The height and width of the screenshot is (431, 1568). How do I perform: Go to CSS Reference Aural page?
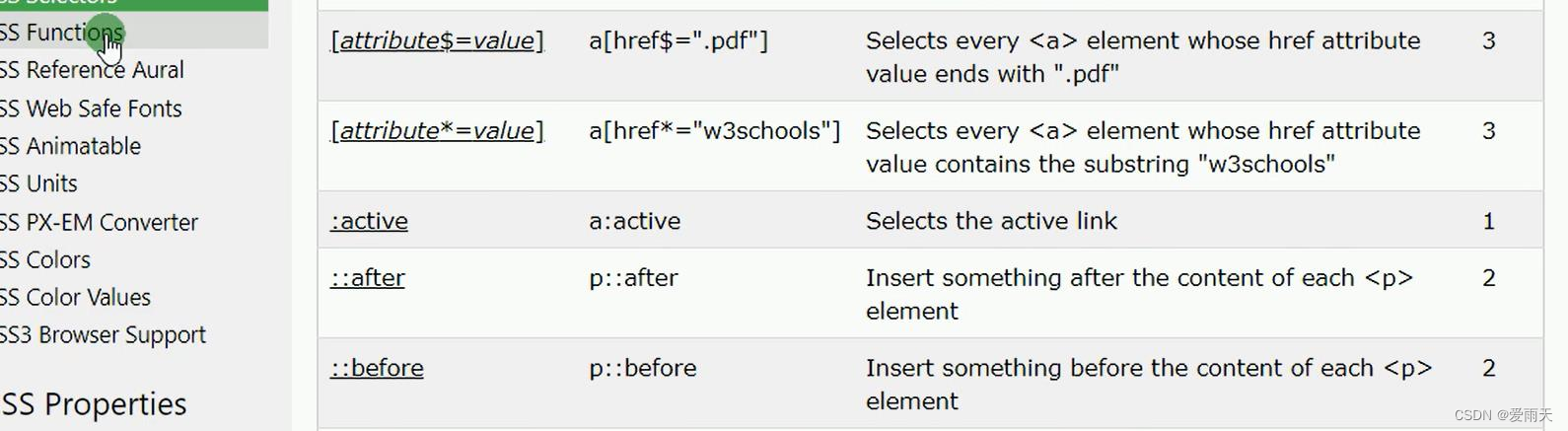click(x=92, y=70)
